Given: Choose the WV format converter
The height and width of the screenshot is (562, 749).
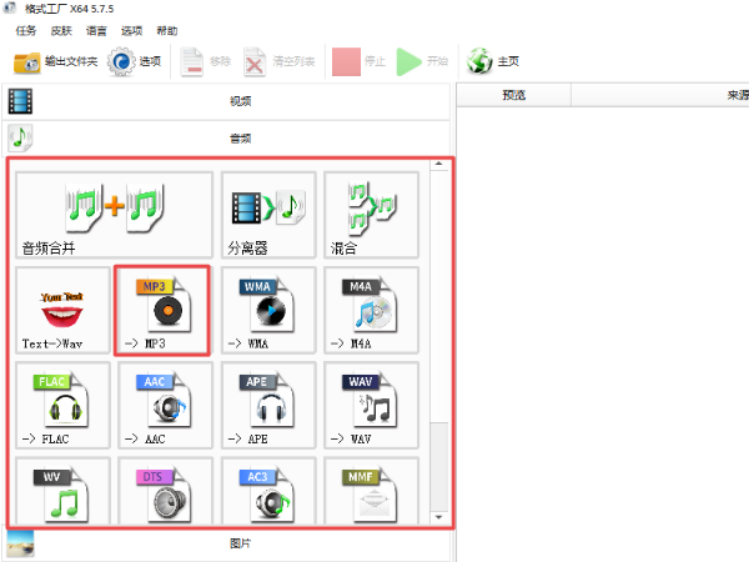Looking at the screenshot, I should [63, 491].
